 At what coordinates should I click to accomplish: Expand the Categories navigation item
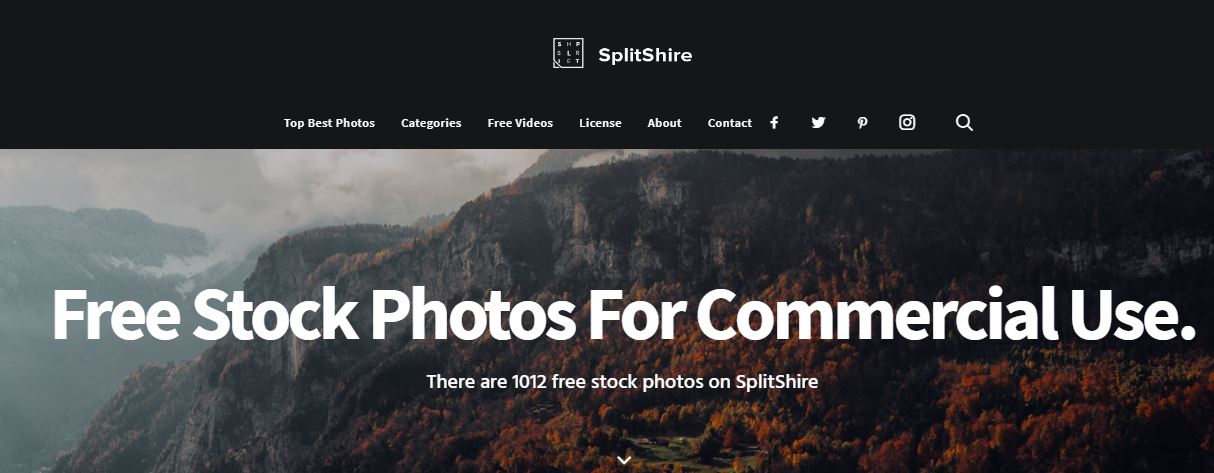[431, 123]
